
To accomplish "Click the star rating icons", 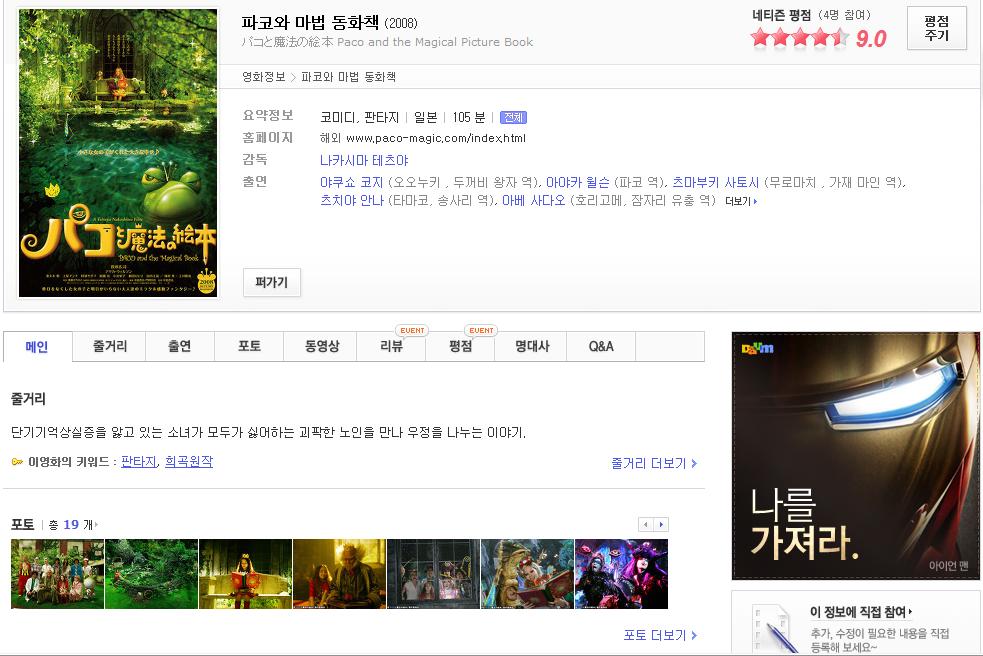I will coord(800,38).
